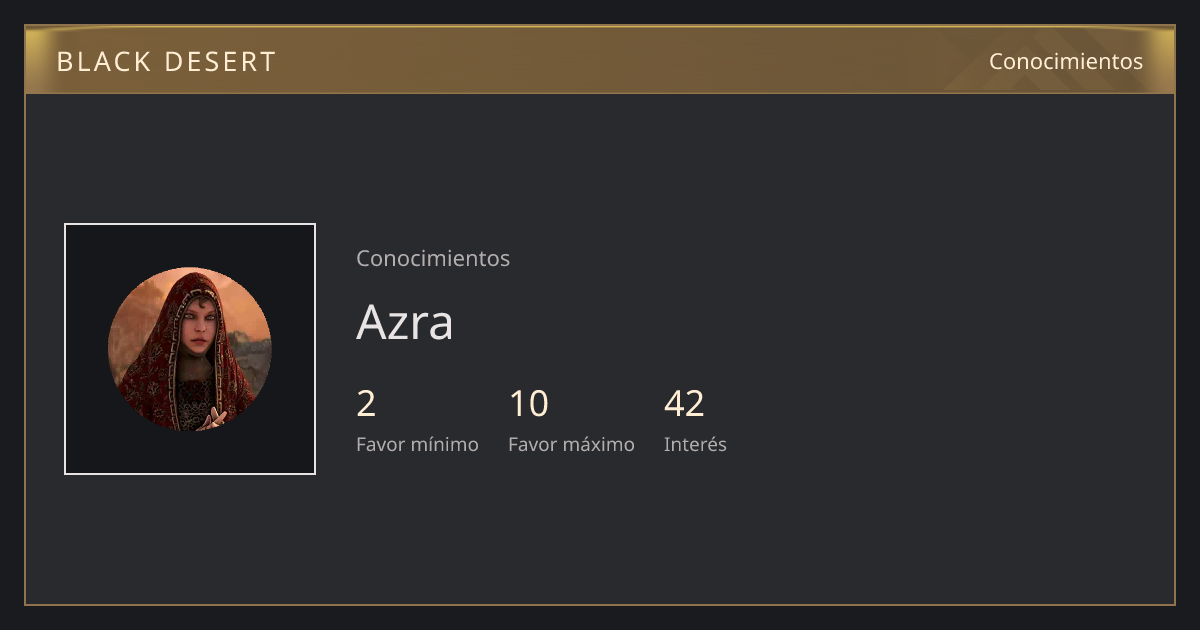This screenshot has height=630, width=1200.
Task: Click the empty card area right of Interés
Action: tap(950, 420)
